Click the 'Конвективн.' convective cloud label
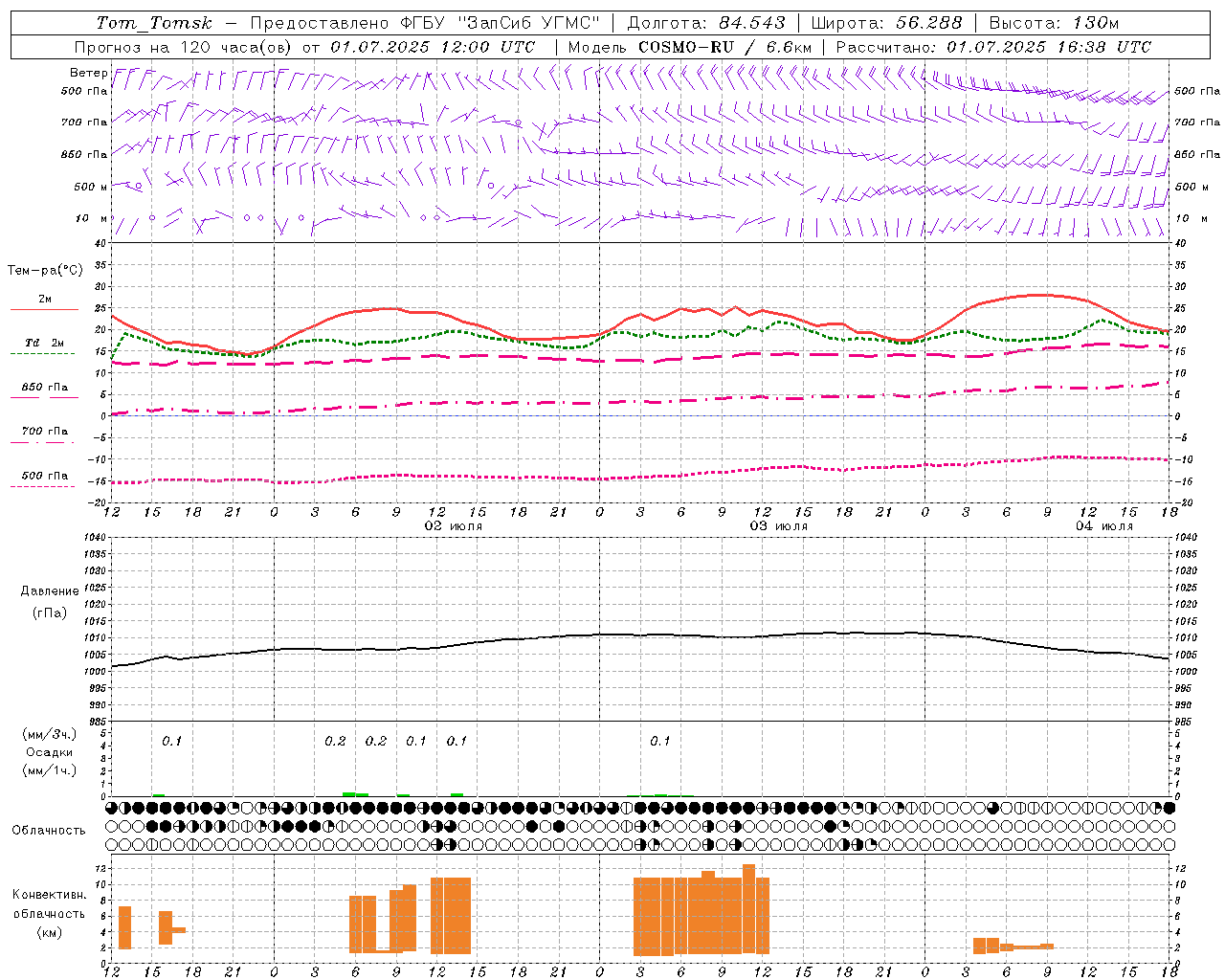Screen dimensions: 1225x980 point(49,895)
